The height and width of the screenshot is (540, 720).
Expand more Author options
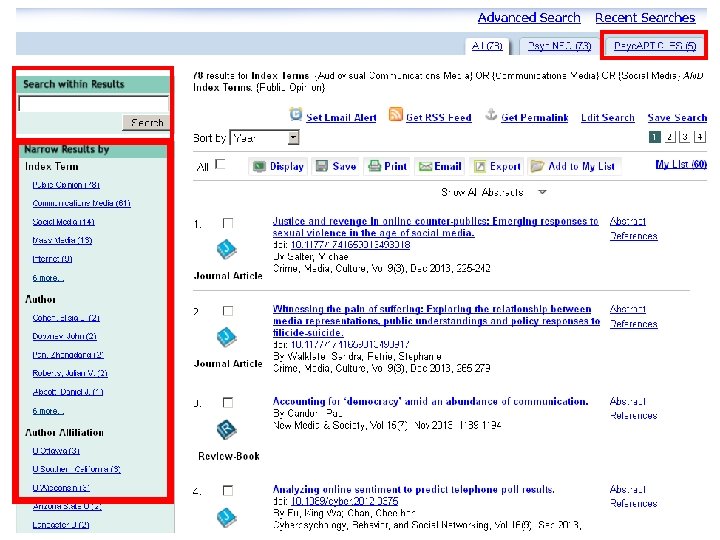click(x=48, y=411)
